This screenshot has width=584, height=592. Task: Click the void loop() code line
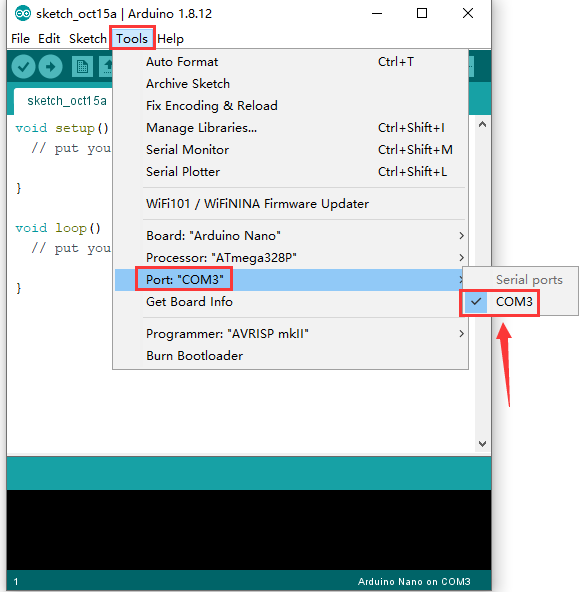pyautogui.click(x=58, y=228)
